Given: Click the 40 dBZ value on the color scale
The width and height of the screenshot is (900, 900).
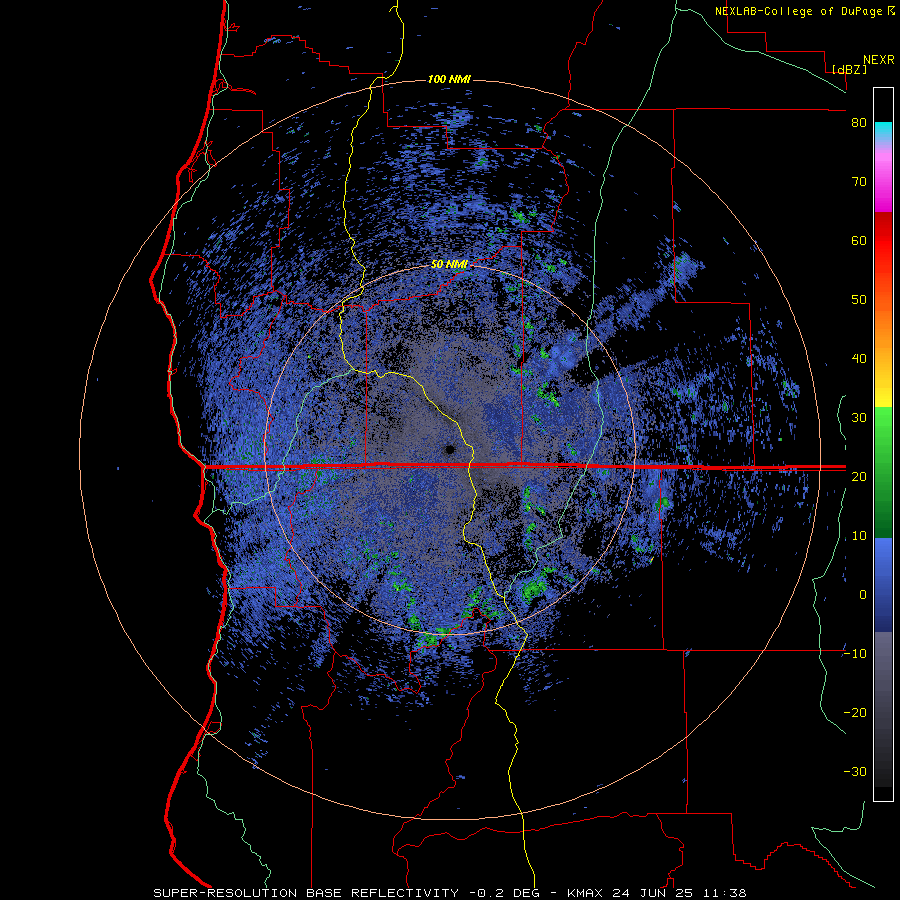Looking at the screenshot, I should point(859,359).
